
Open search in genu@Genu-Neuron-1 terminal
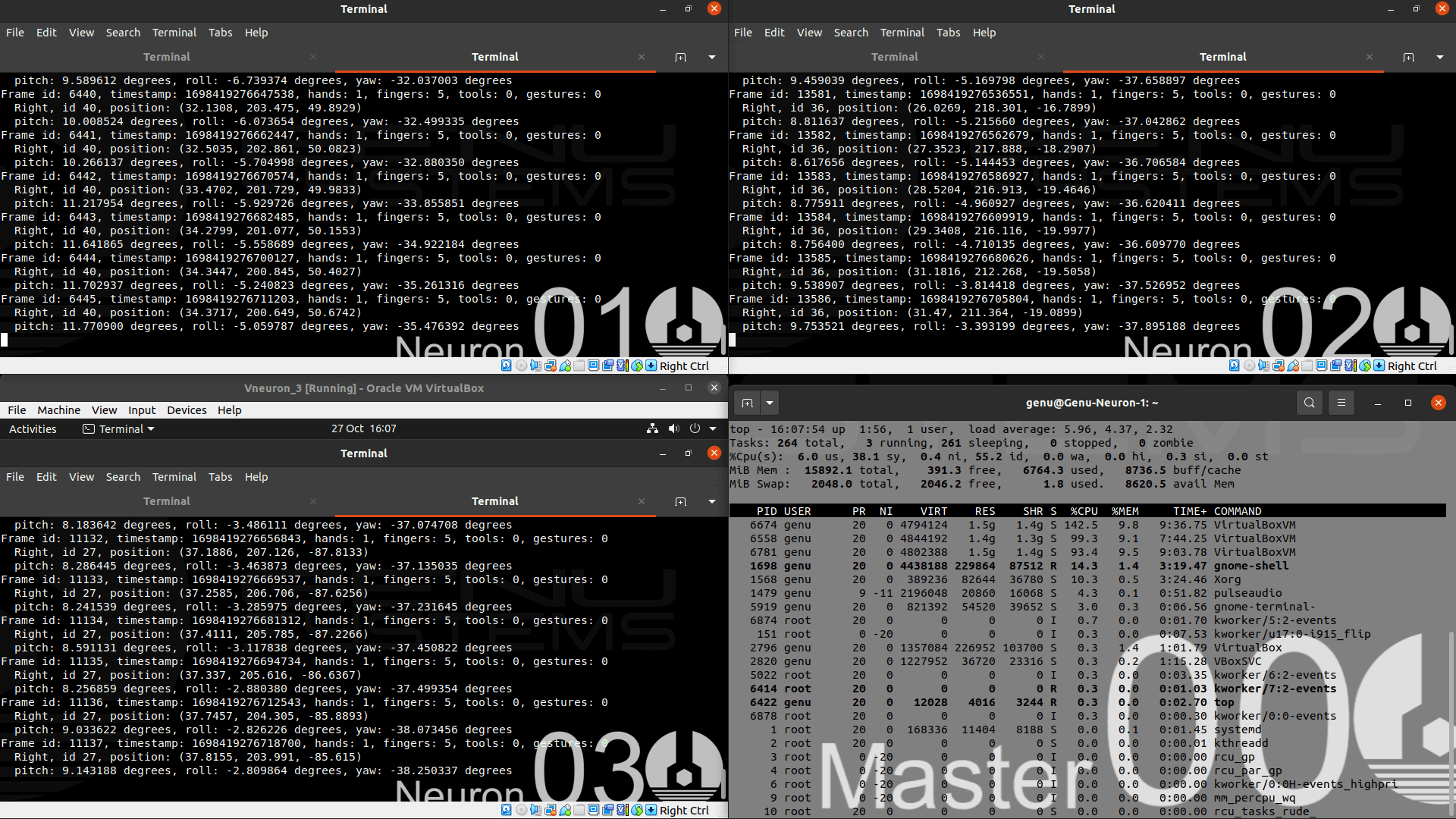tap(1309, 403)
